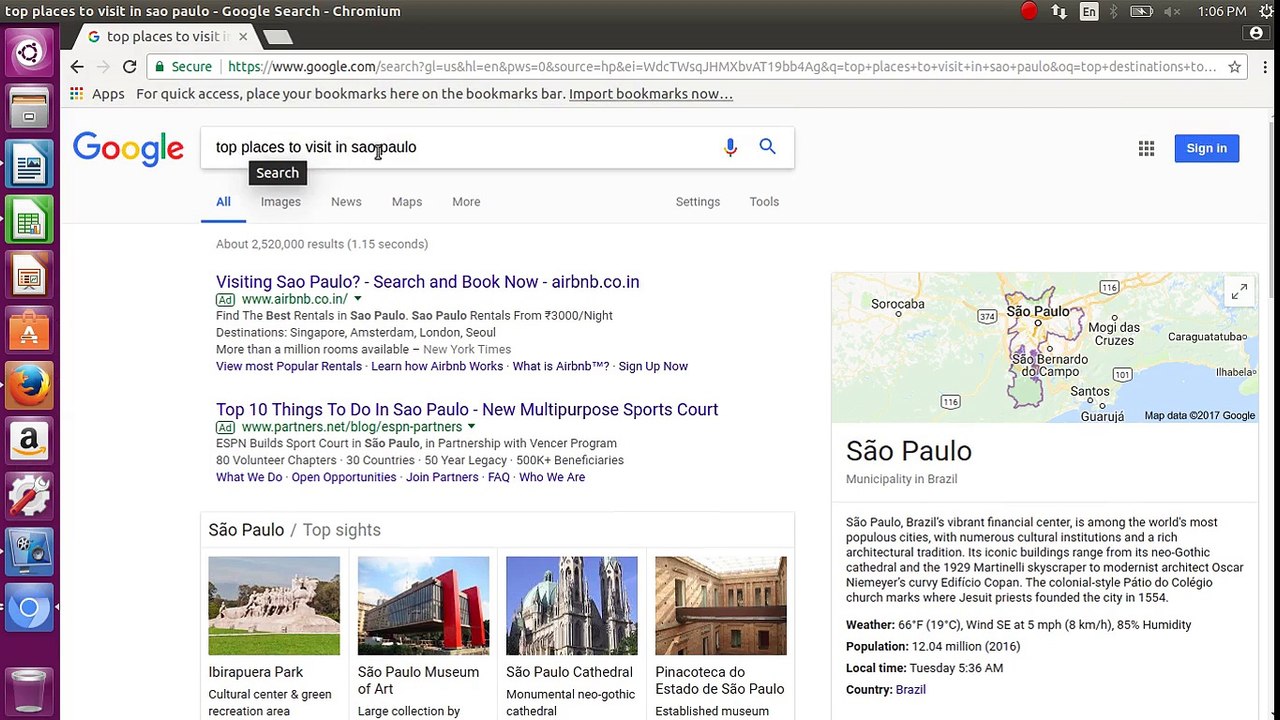
Task: Click 'View most Popular Rentals' link
Action: point(289,366)
